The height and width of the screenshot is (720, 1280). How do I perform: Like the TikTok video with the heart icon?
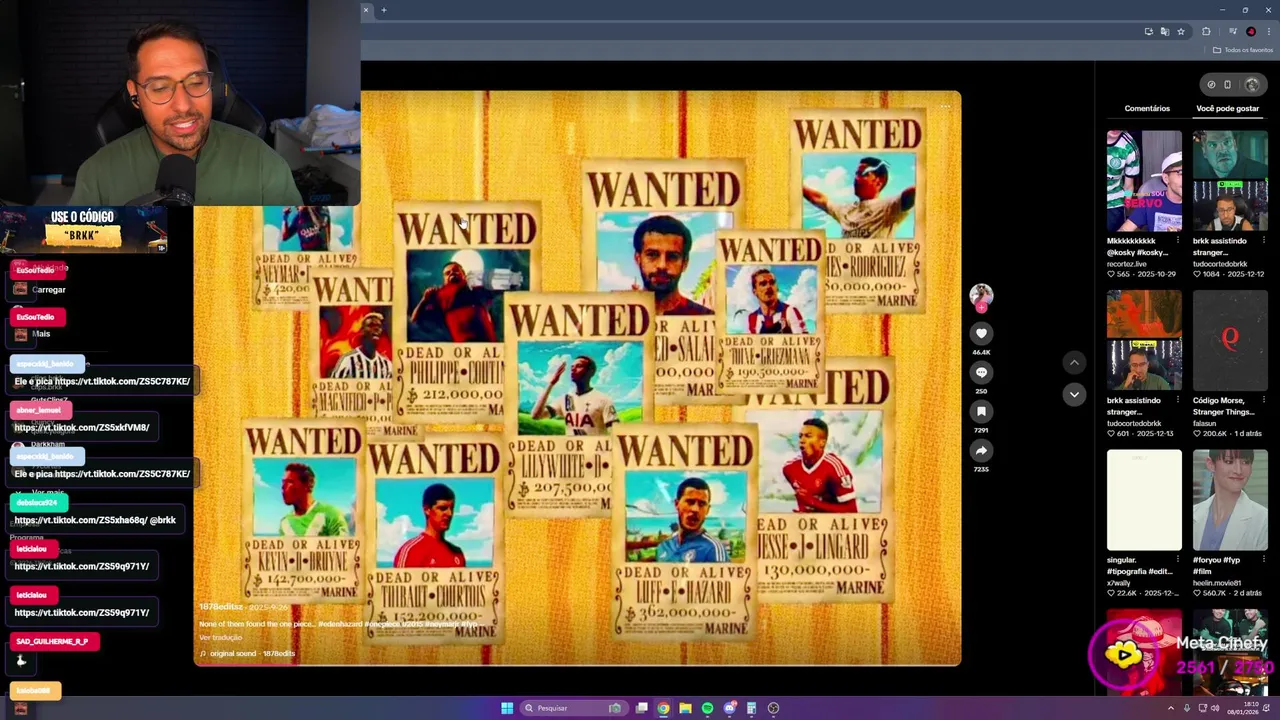pos(981,333)
